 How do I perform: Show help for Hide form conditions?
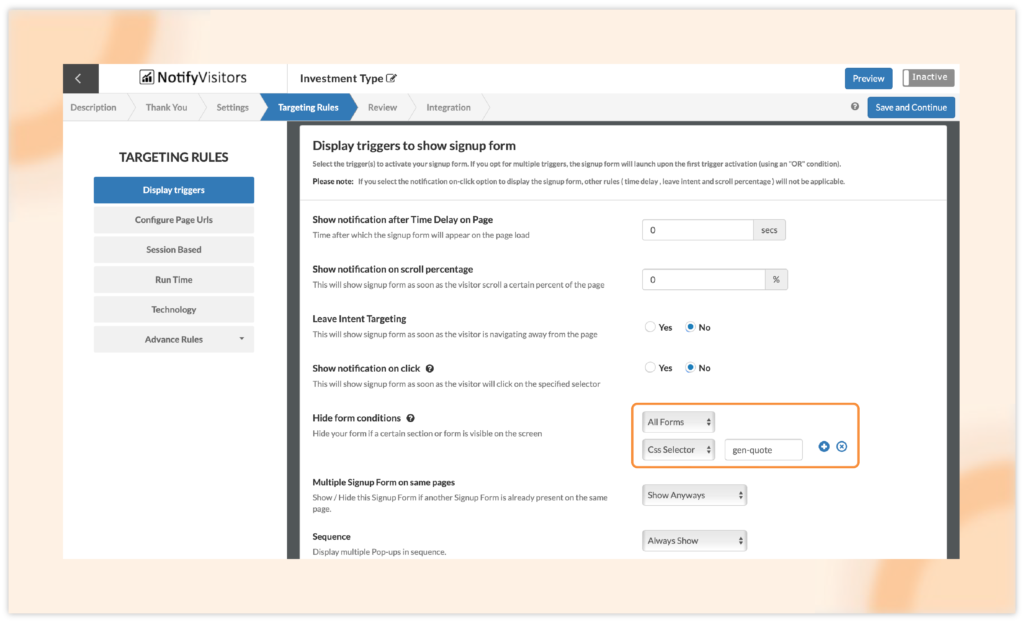click(411, 418)
